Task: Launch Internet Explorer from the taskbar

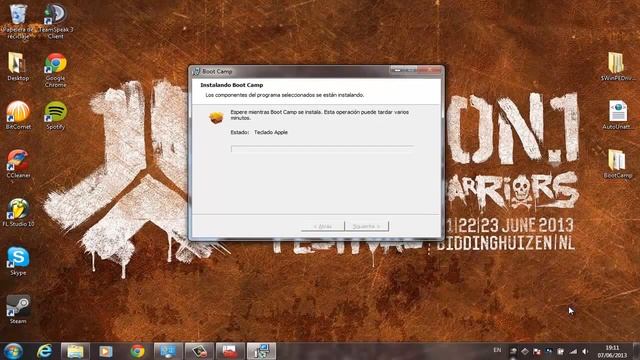Action: click(x=44, y=351)
